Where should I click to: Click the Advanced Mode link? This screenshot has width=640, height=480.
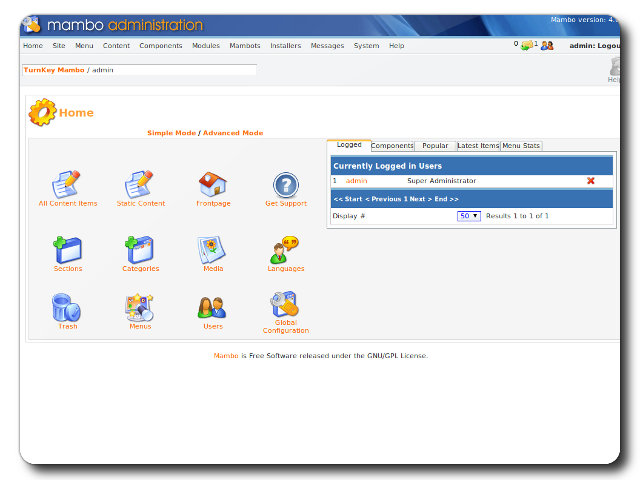point(233,133)
